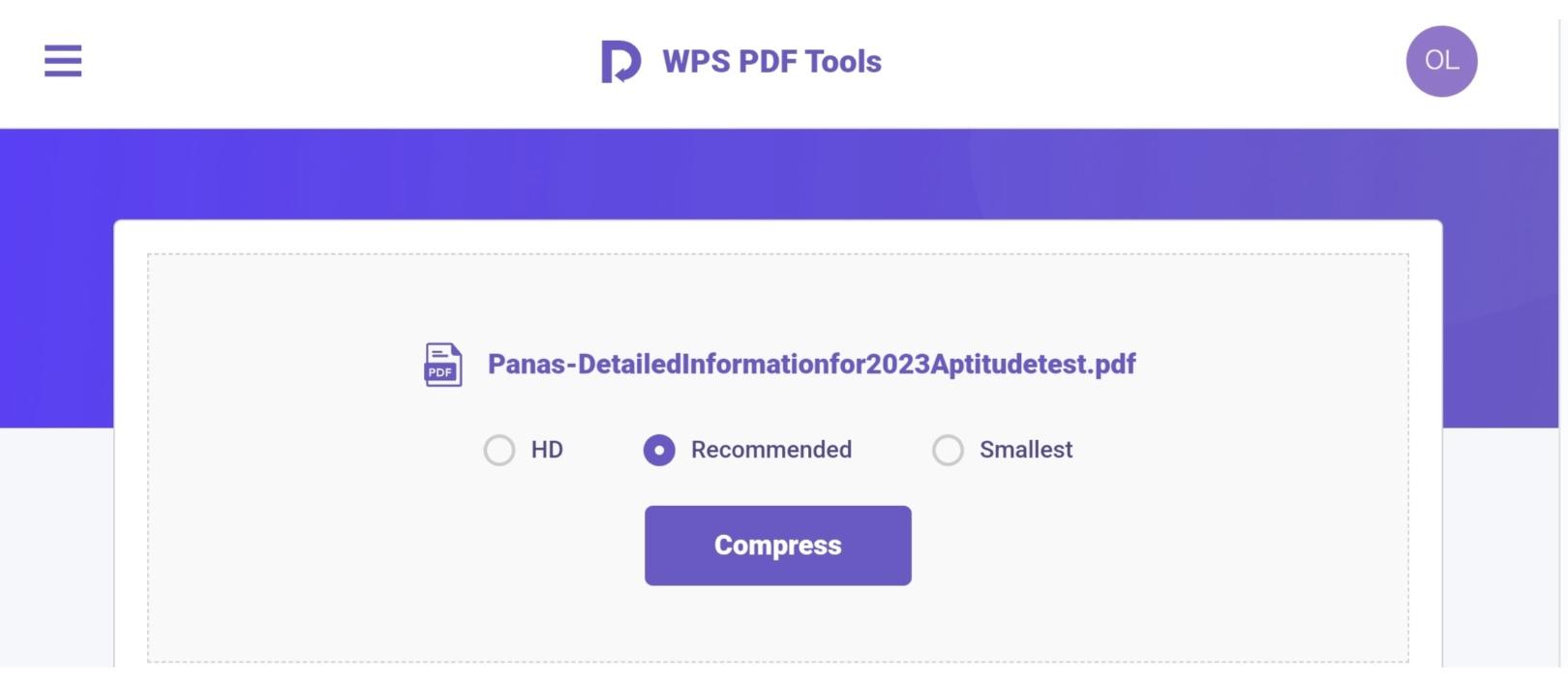Viewport: 1568px width, 680px height.
Task: Click the Recommended option label text
Action: [x=771, y=450]
